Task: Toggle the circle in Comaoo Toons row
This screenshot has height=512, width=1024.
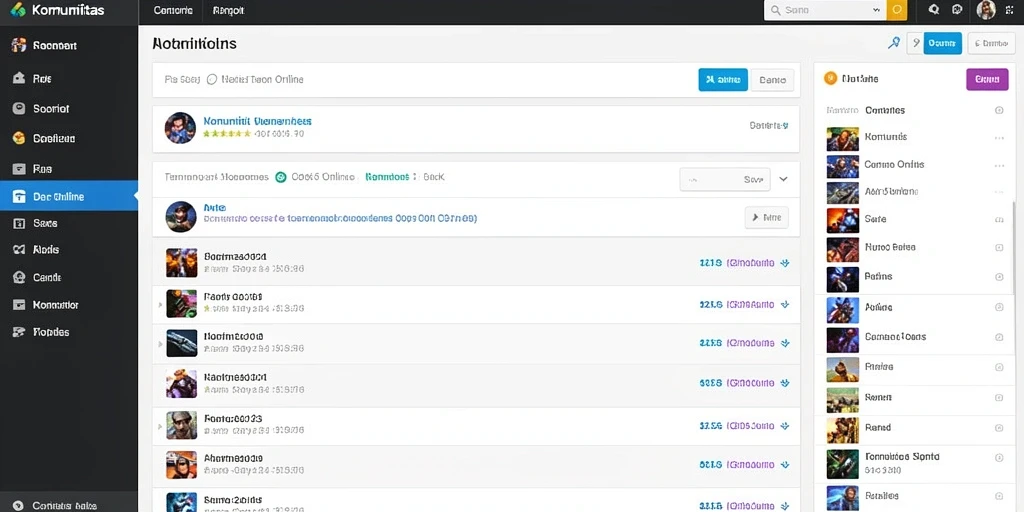Action: click(x=999, y=337)
